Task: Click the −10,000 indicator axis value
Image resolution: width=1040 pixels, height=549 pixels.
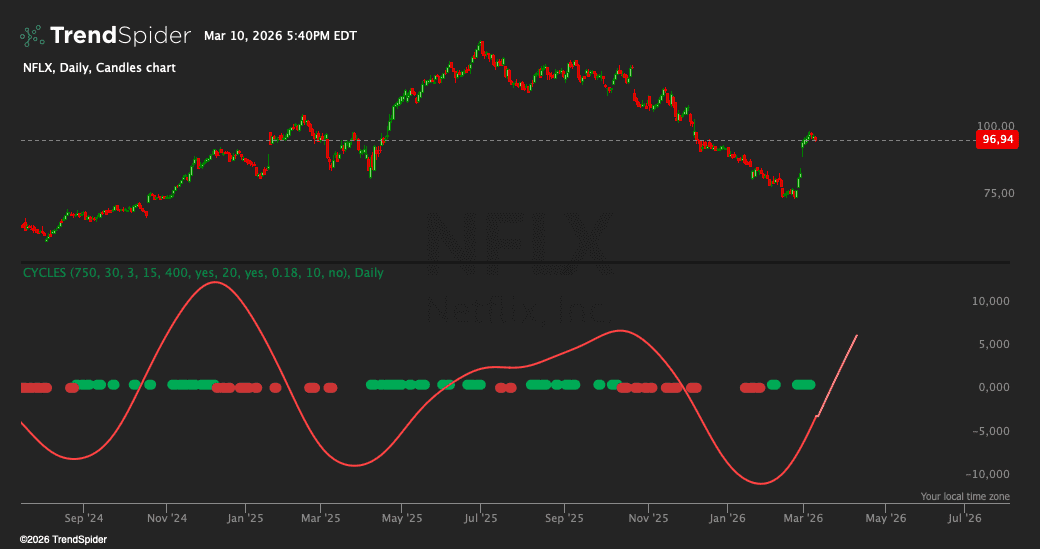Action: [988, 474]
